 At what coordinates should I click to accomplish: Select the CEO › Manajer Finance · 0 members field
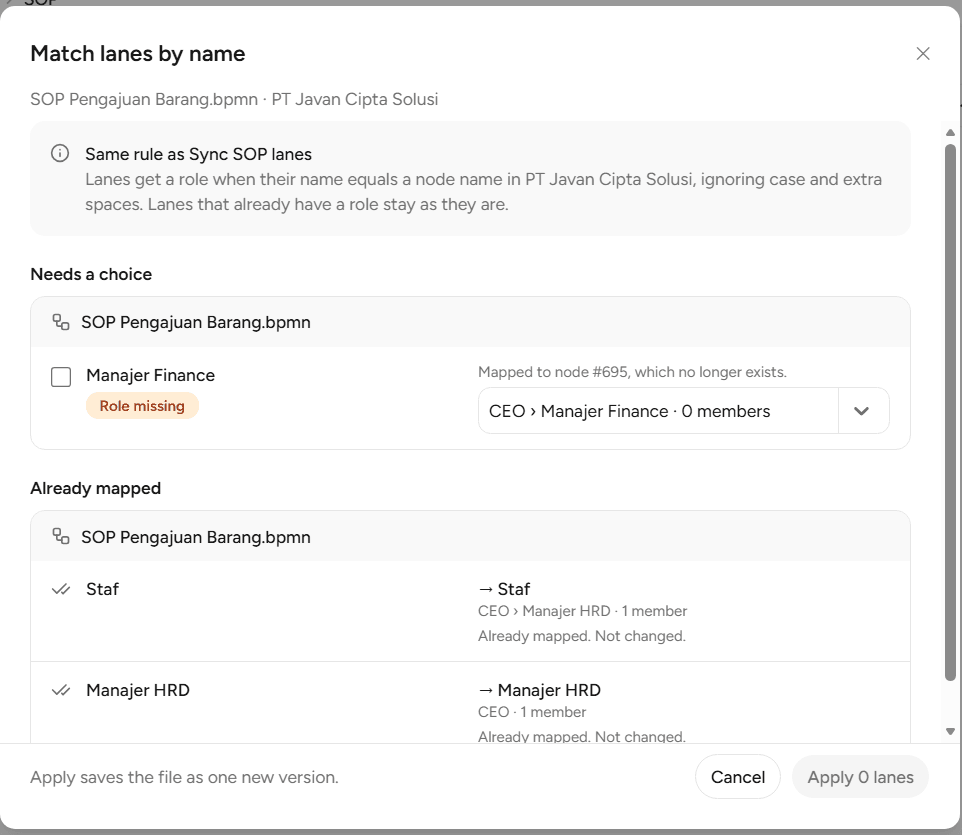pyautogui.click(x=658, y=411)
